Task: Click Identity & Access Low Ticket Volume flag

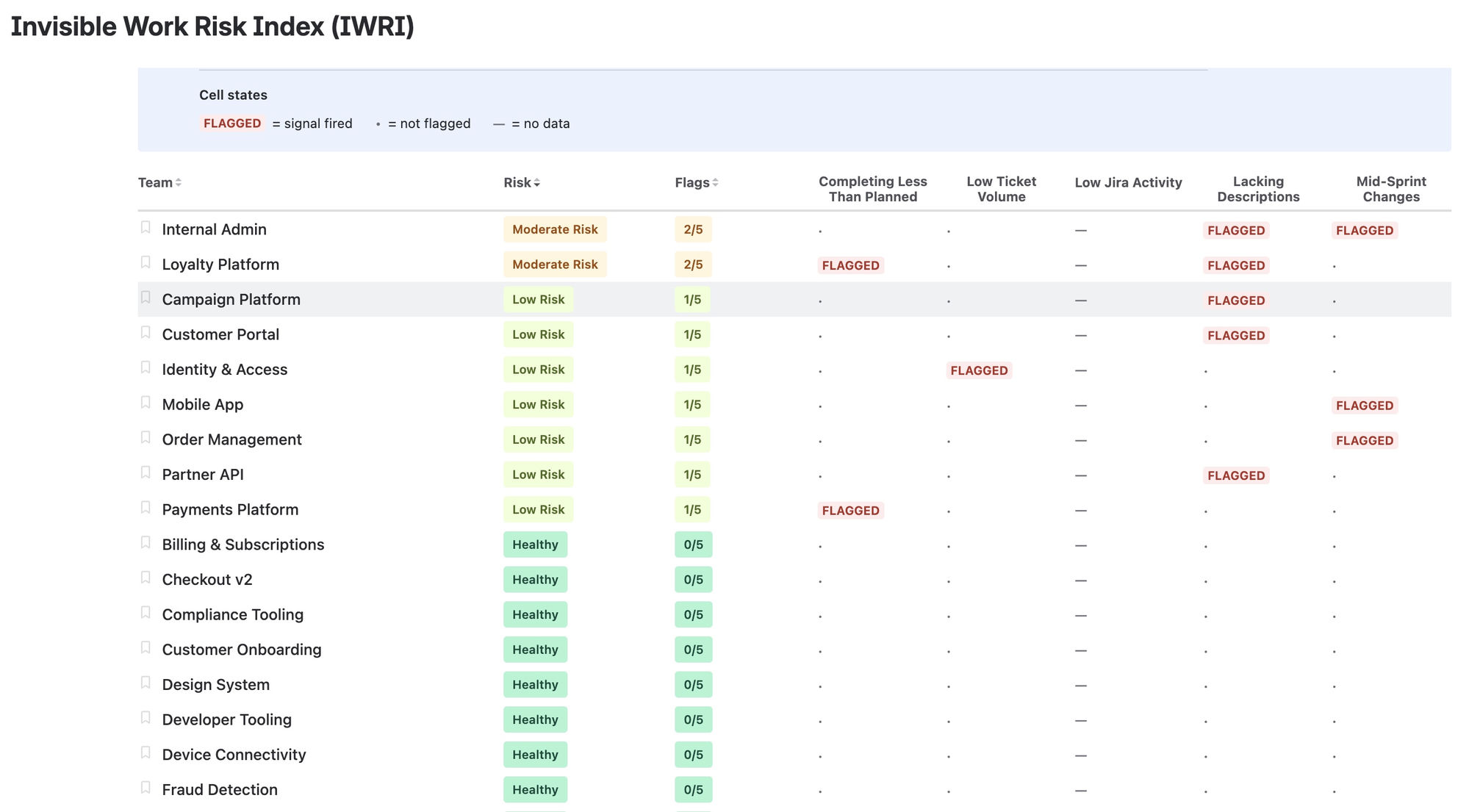Action: tap(979, 370)
